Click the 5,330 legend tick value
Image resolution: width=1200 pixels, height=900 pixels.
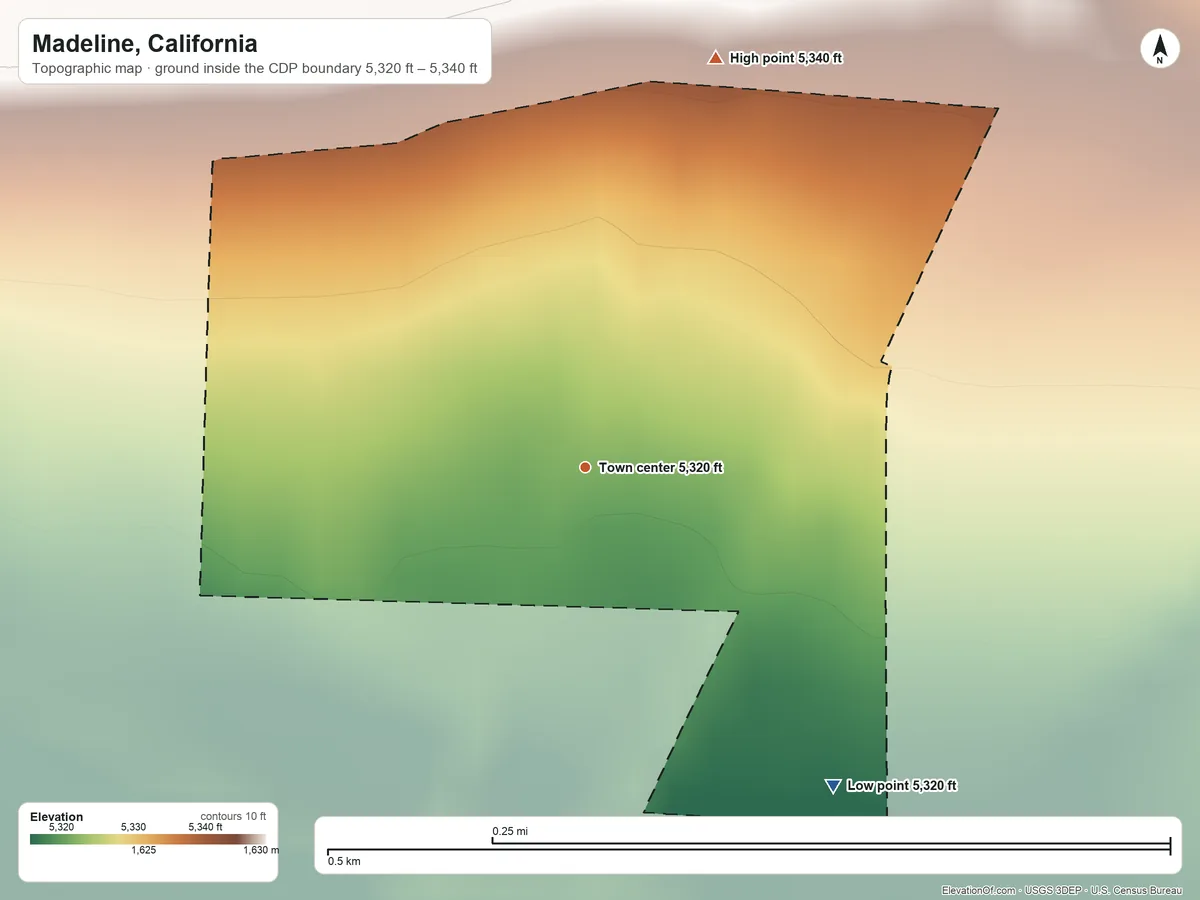click(x=133, y=827)
